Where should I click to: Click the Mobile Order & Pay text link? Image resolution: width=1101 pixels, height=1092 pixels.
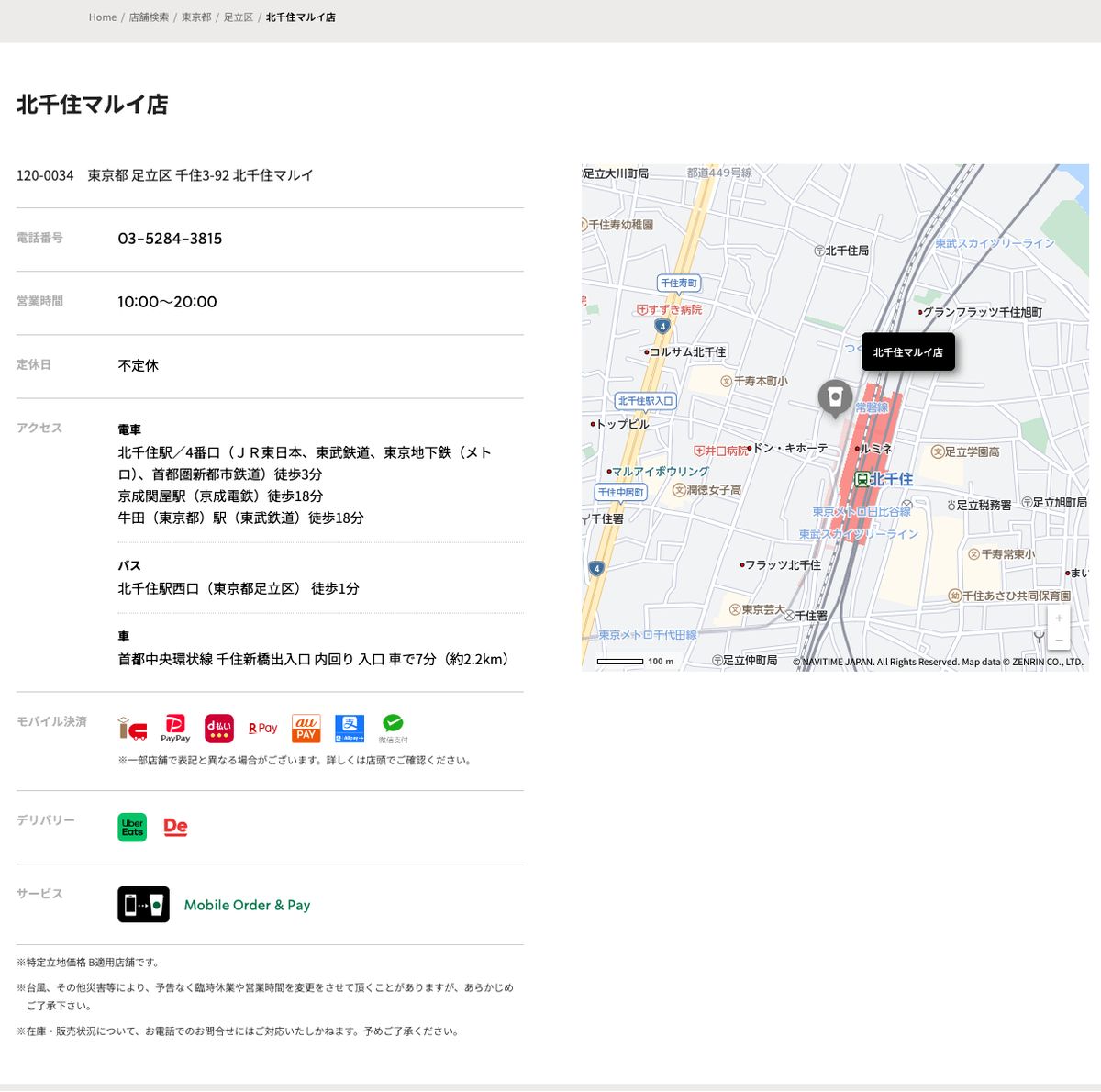[248, 905]
